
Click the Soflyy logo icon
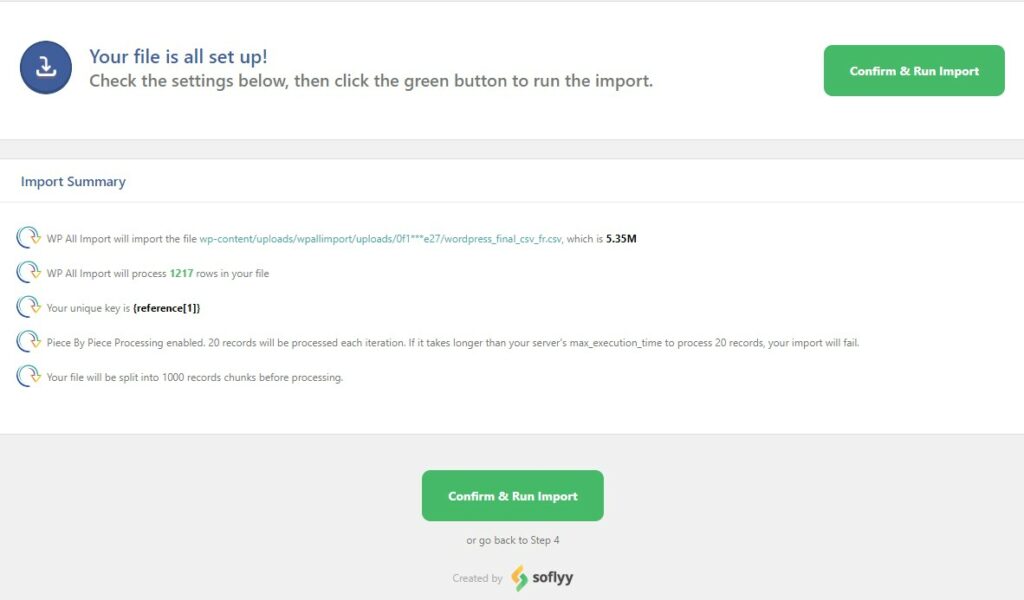coord(519,578)
